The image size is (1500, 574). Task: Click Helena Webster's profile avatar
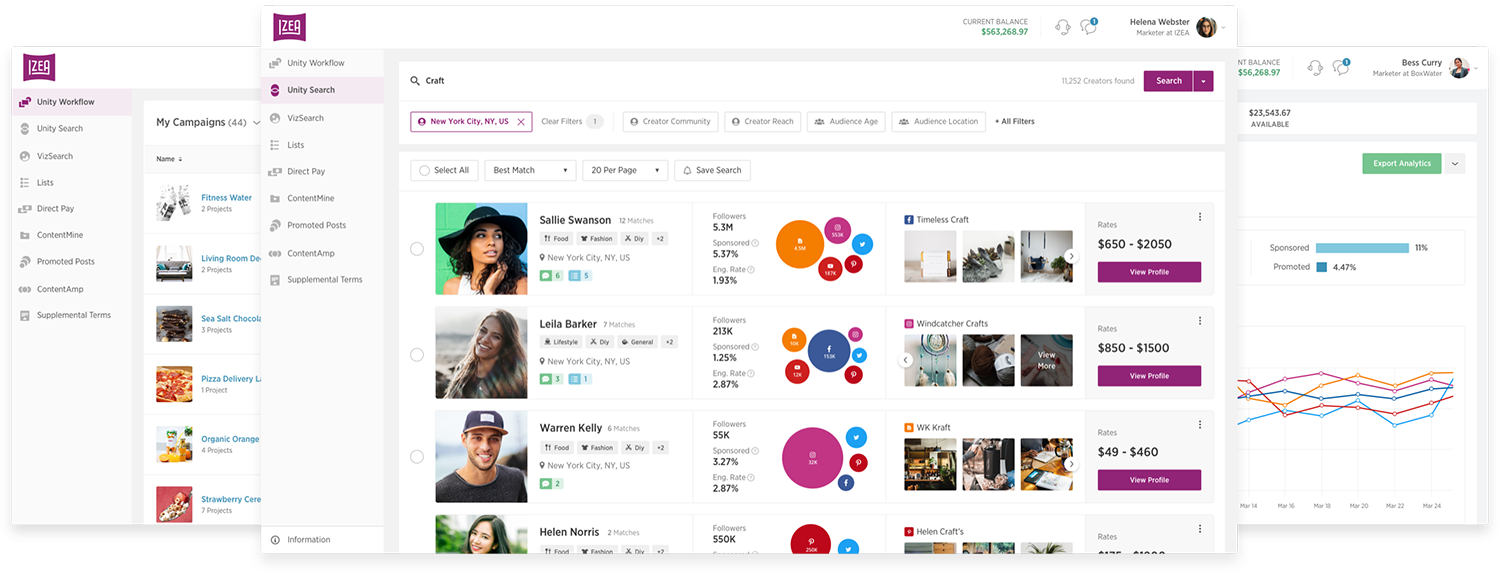pyautogui.click(x=1206, y=27)
